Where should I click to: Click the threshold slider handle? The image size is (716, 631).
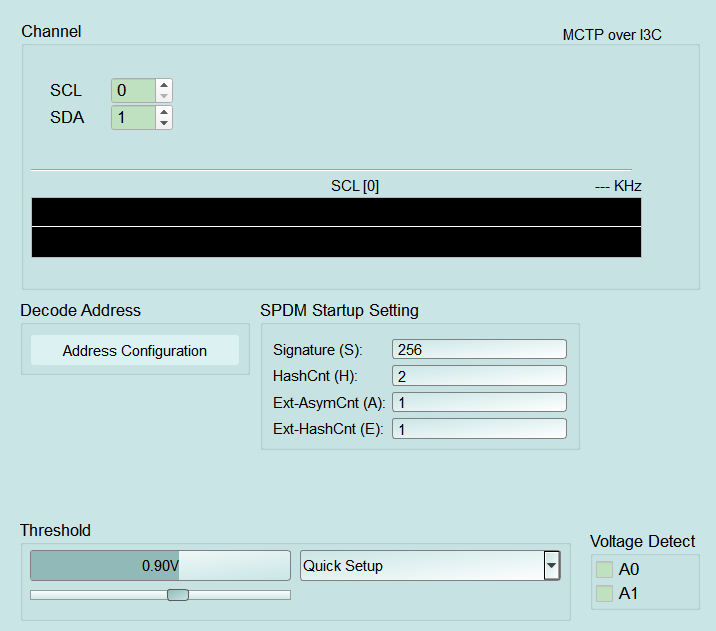(x=178, y=594)
